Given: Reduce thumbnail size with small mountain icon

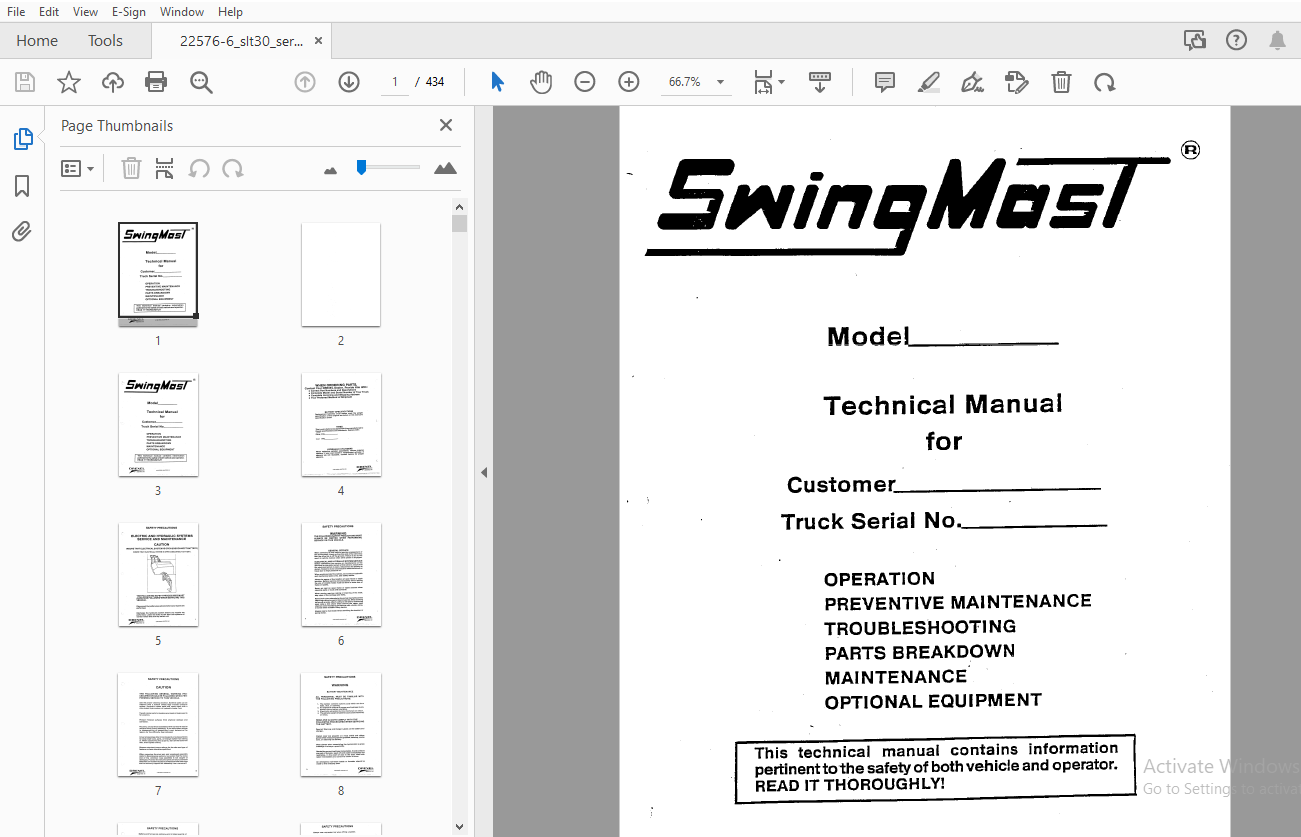Looking at the screenshot, I should pyautogui.click(x=331, y=170).
